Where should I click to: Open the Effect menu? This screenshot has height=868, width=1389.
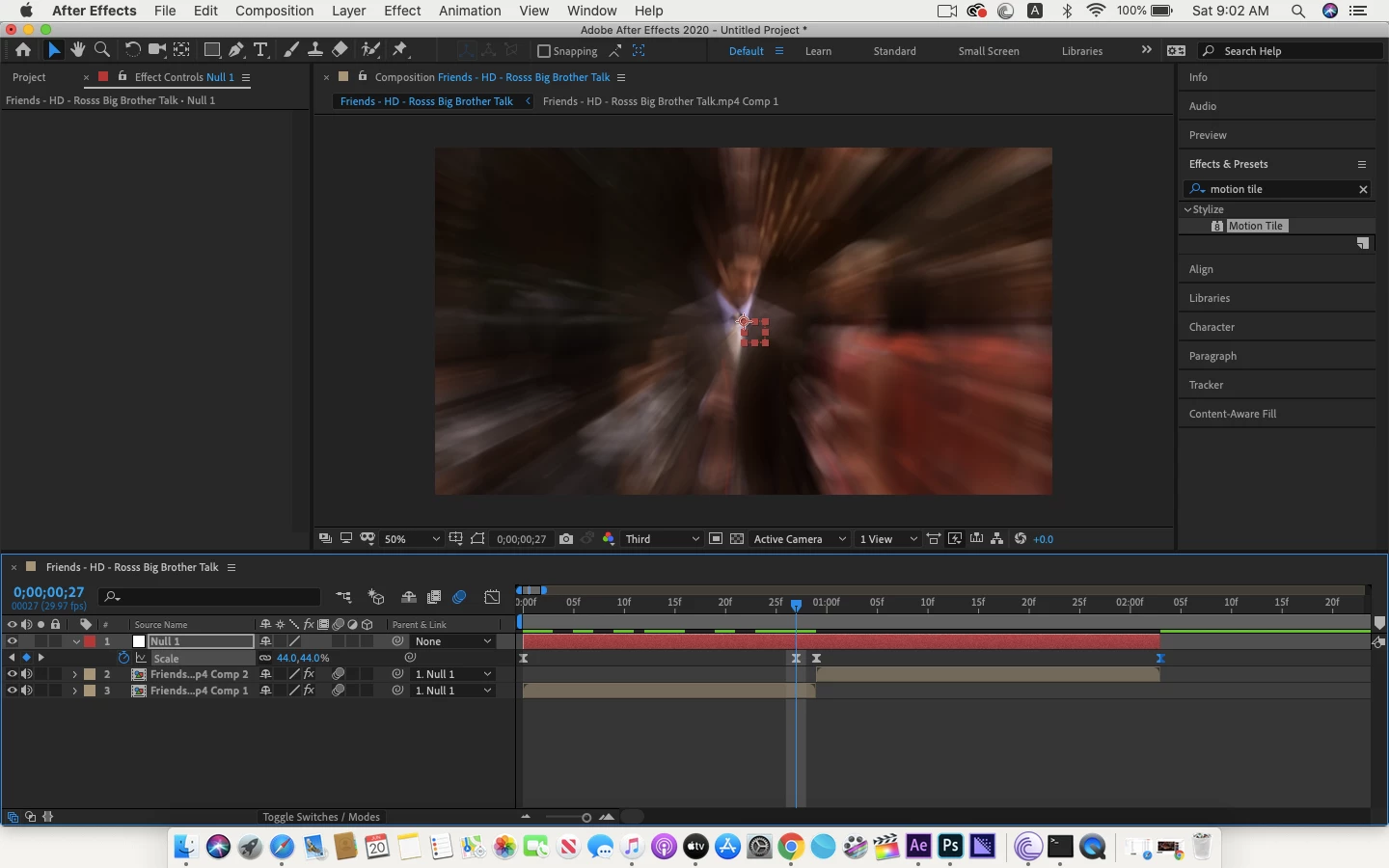402,11
